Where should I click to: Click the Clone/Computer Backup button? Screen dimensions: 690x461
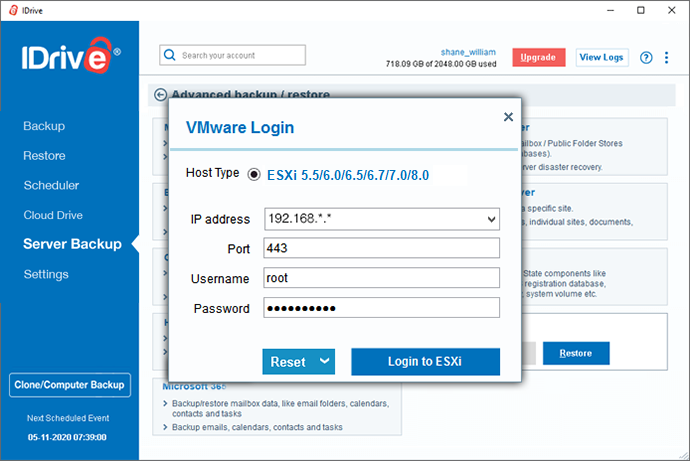pos(70,385)
